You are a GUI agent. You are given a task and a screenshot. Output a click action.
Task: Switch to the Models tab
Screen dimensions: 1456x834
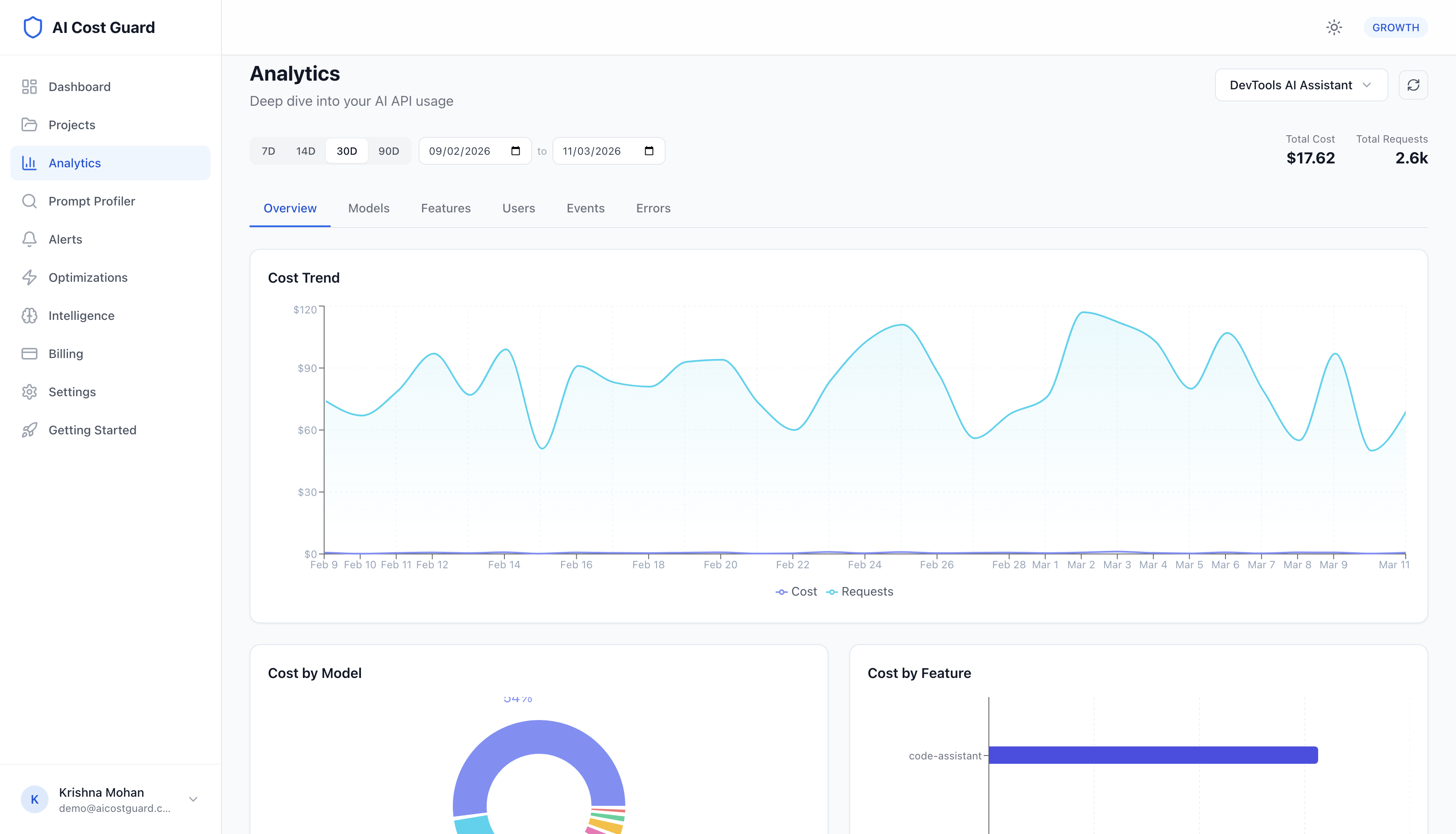point(368,208)
